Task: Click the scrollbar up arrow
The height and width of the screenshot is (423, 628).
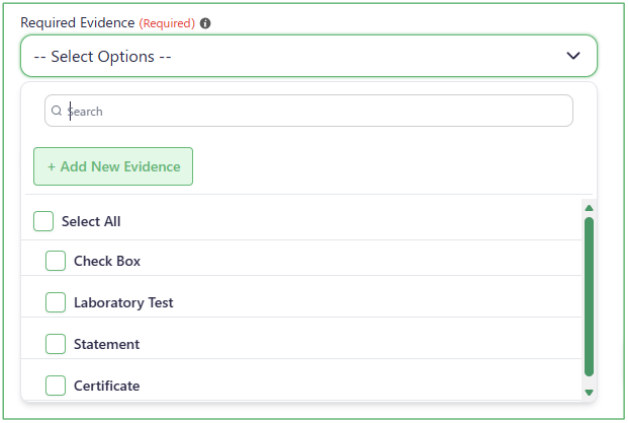Action: pyautogui.click(x=589, y=208)
